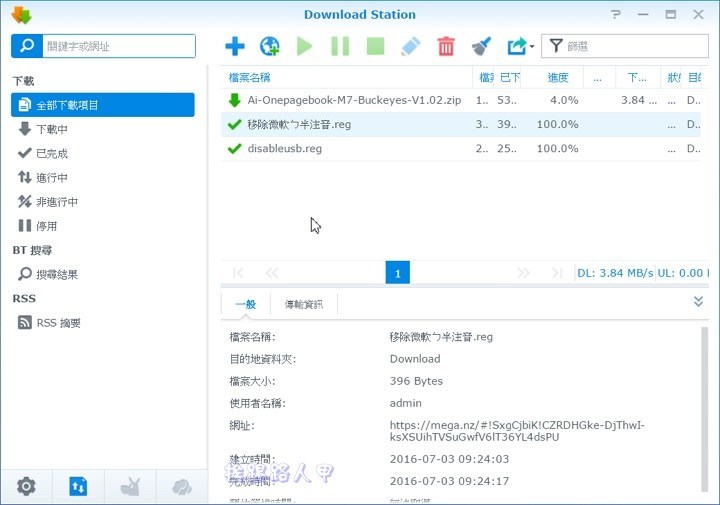The image size is (720, 505).
Task: Go to next page double-arrow
Action: [x=523, y=273]
